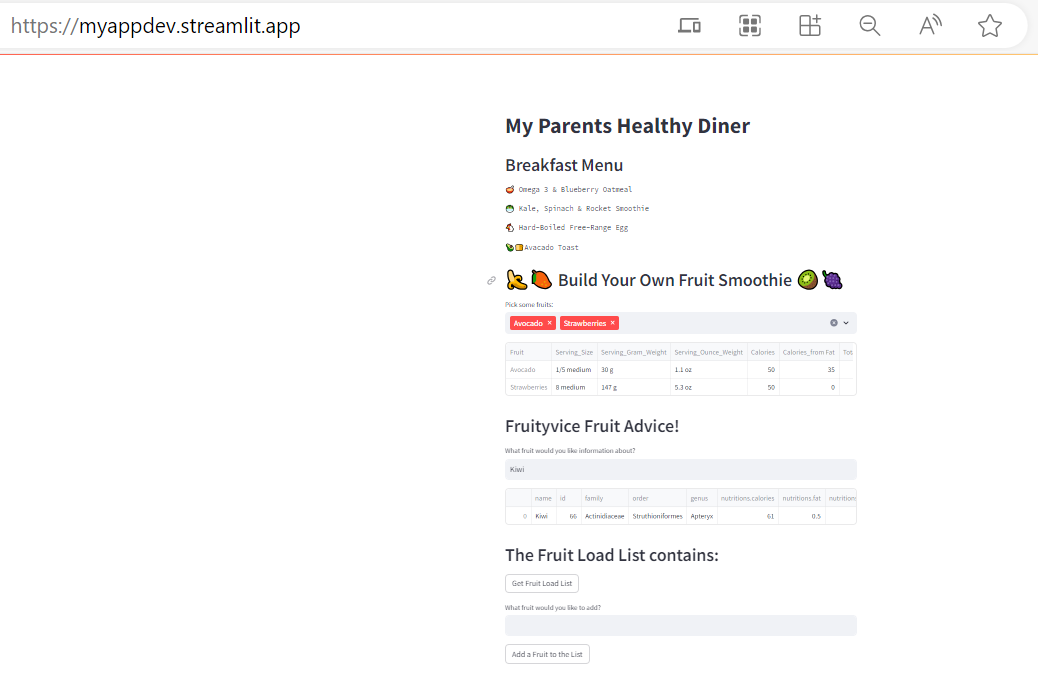Remove the Strawberries tag
Viewport: 1038px width, 678px height.
[x=613, y=323]
